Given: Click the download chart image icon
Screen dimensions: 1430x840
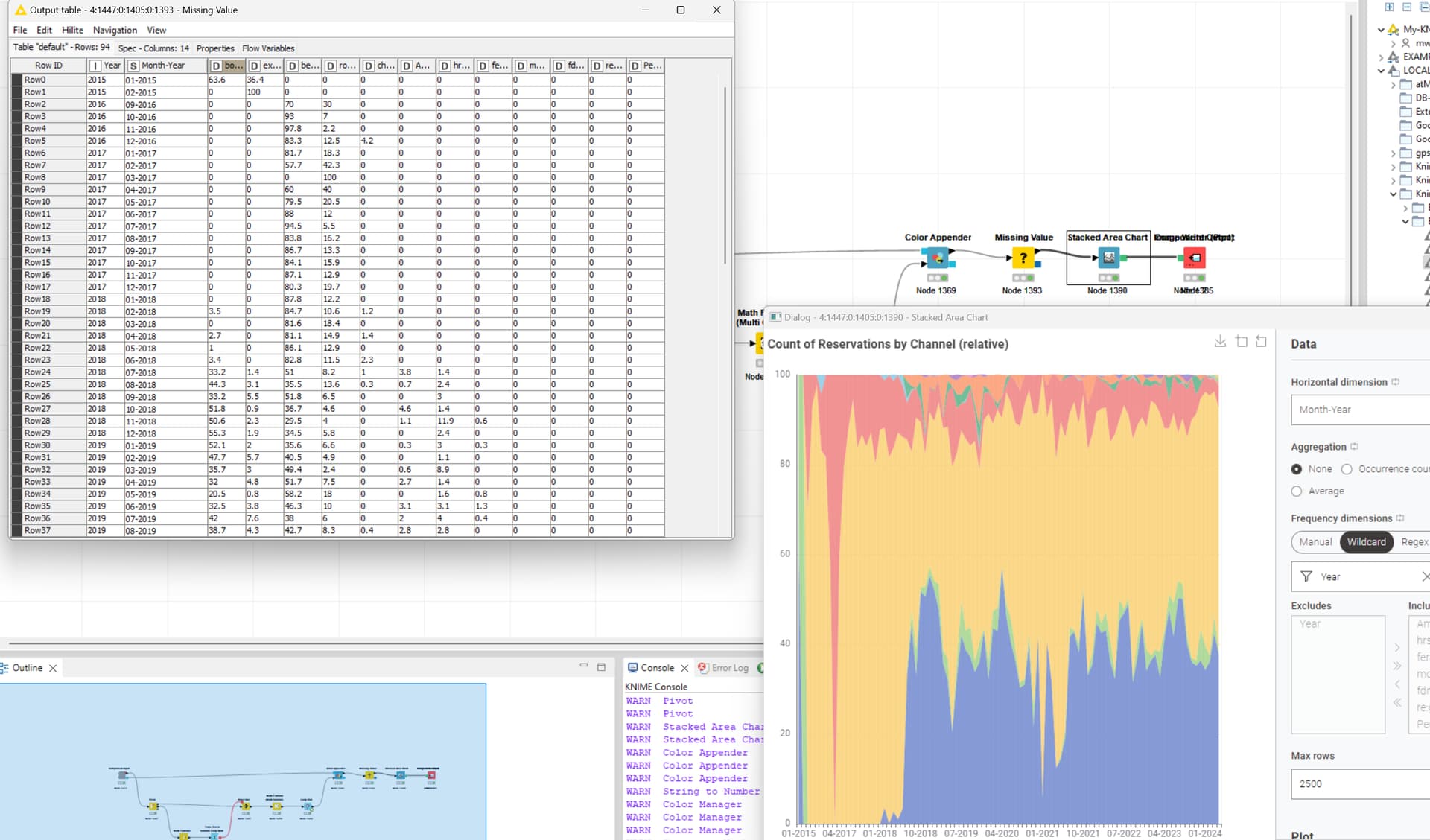Looking at the screenshot, I should coord(1220,341).
